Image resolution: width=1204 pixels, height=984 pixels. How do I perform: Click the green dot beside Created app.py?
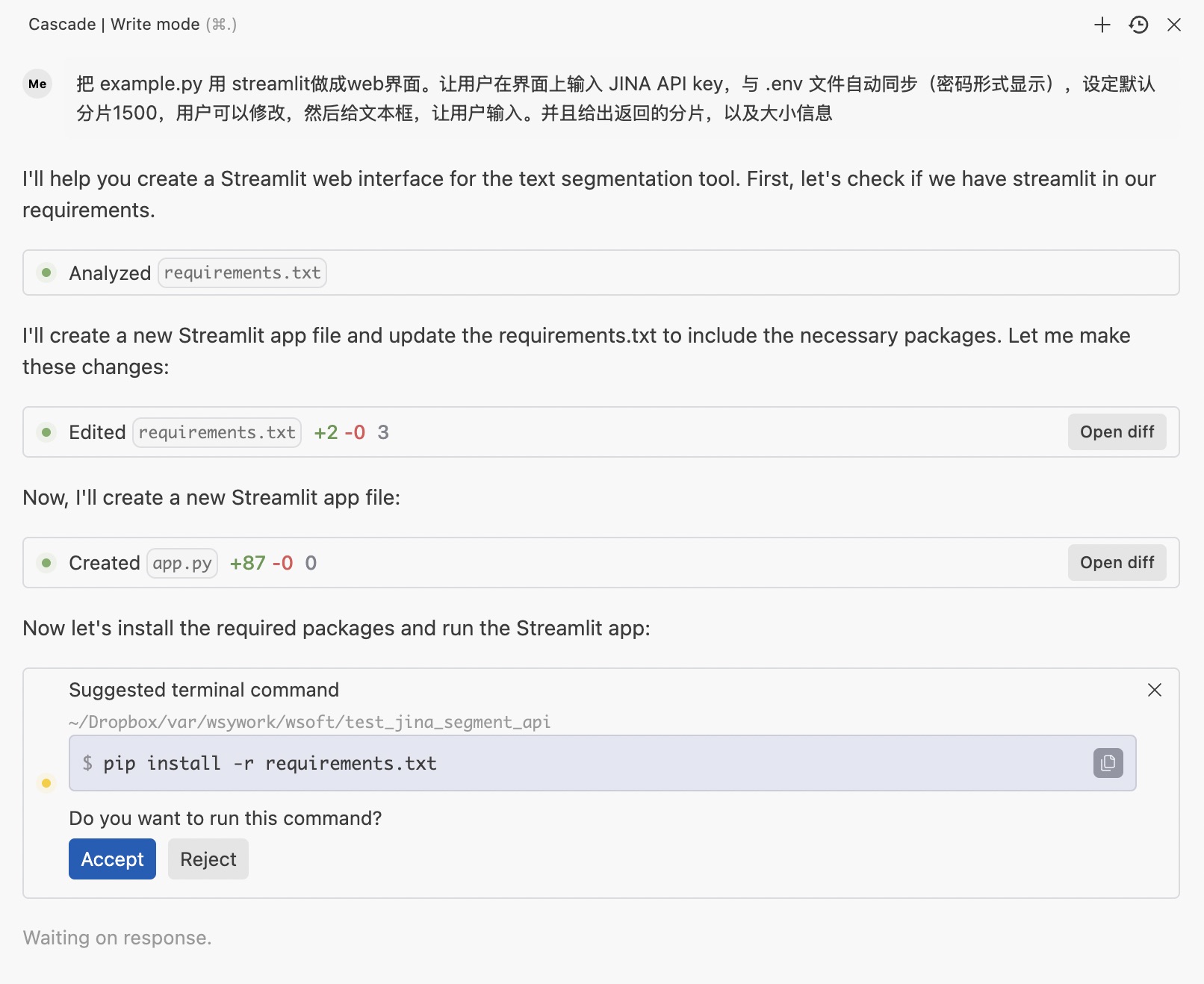click(46, 563)
